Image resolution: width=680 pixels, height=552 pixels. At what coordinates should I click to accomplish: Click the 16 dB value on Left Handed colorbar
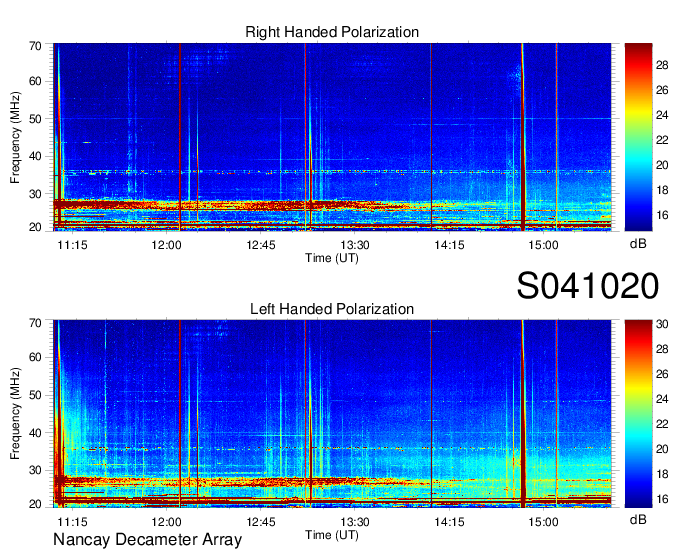click(x=662, y=499)
